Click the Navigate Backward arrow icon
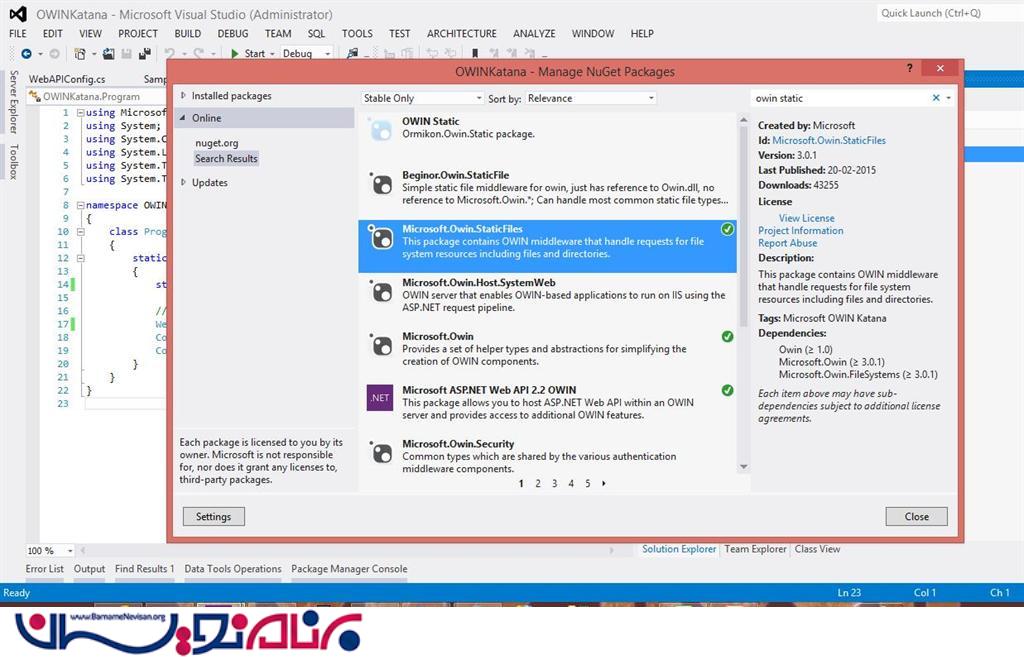Screen dimensions: 1024x657 (x=26, y=53)
